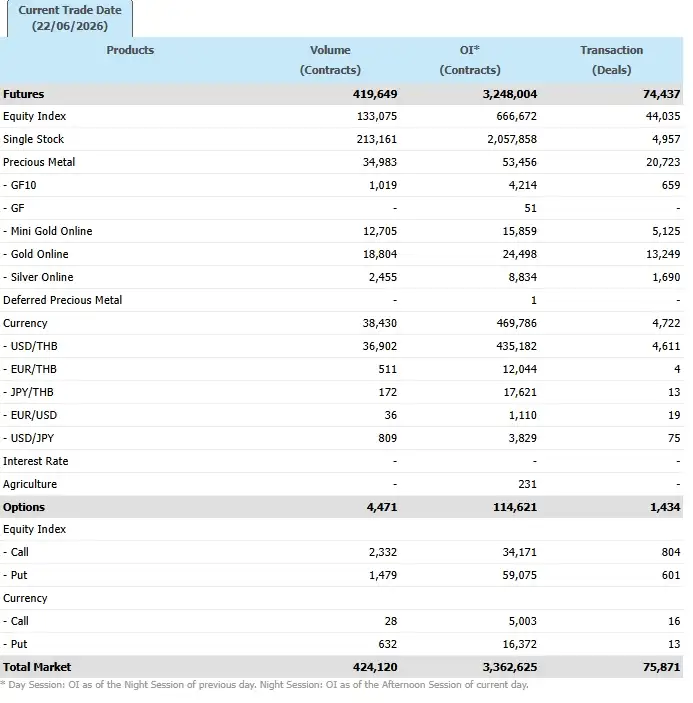Click the Volume (Contracts) column header
The image size is (693, 703).
click(330, 60)
